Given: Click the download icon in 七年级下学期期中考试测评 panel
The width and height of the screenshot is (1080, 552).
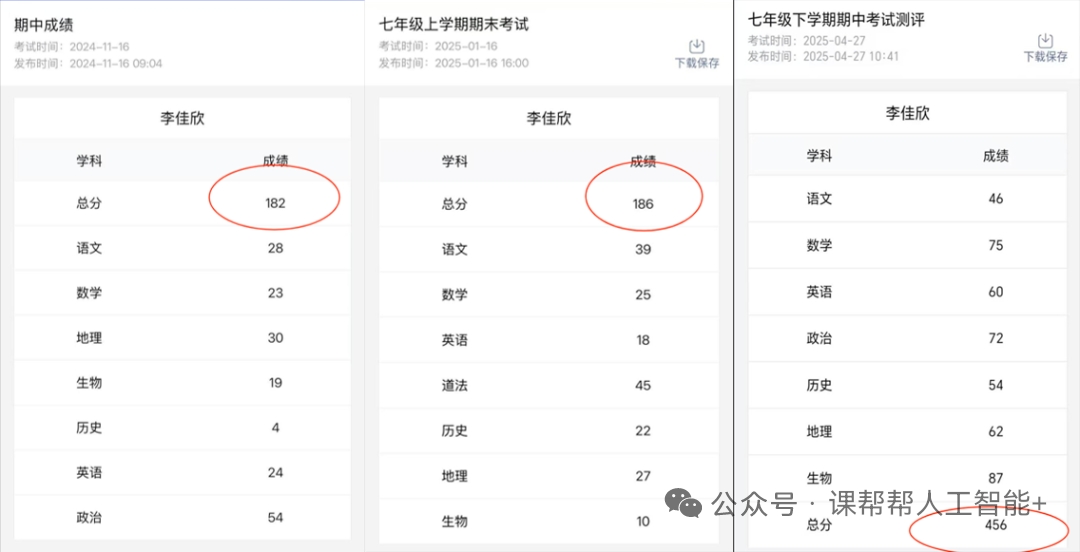Looking at the screenshot, I should click(1045, 40).
